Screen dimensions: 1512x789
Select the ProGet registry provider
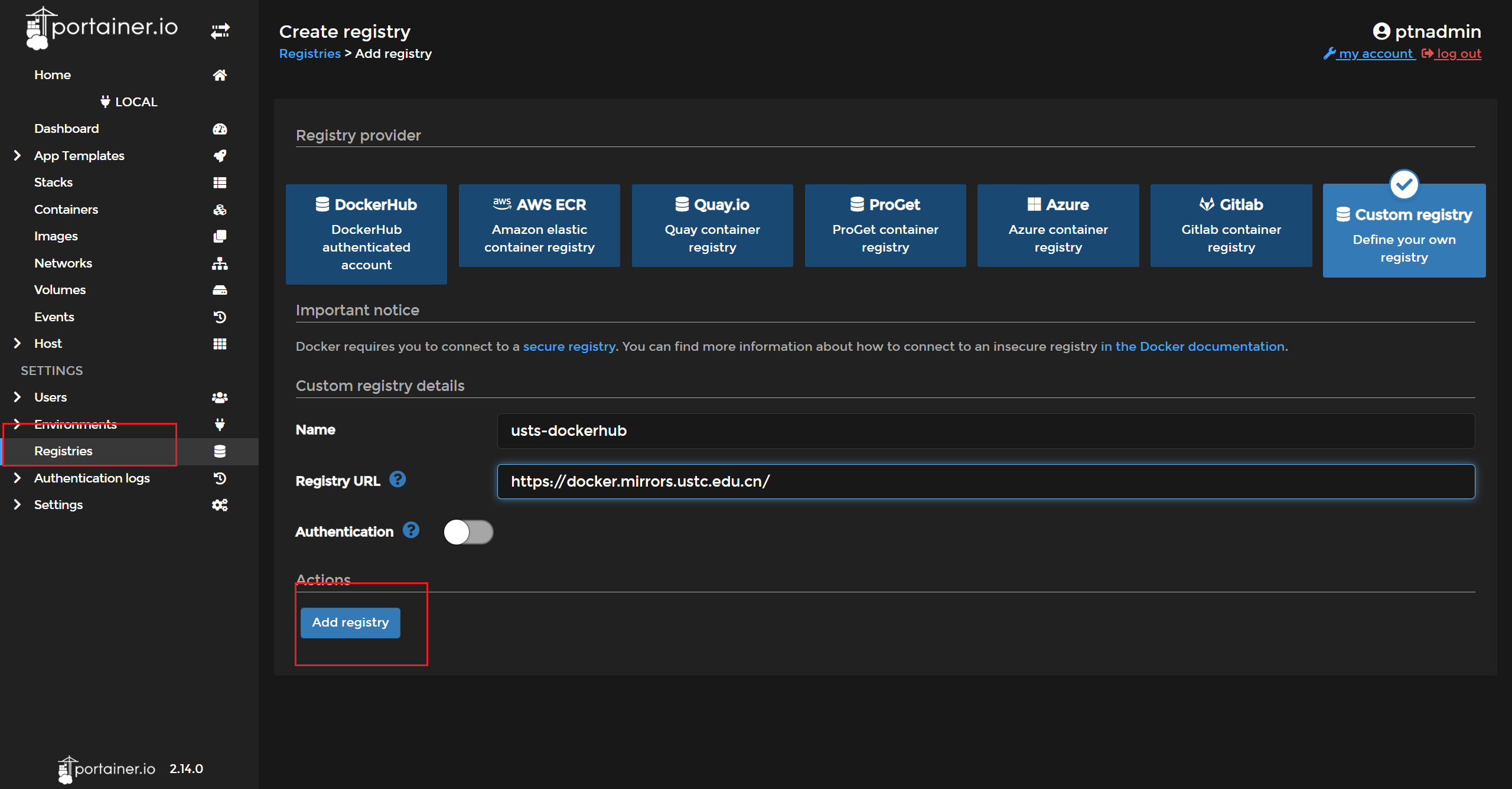point(885,226)
